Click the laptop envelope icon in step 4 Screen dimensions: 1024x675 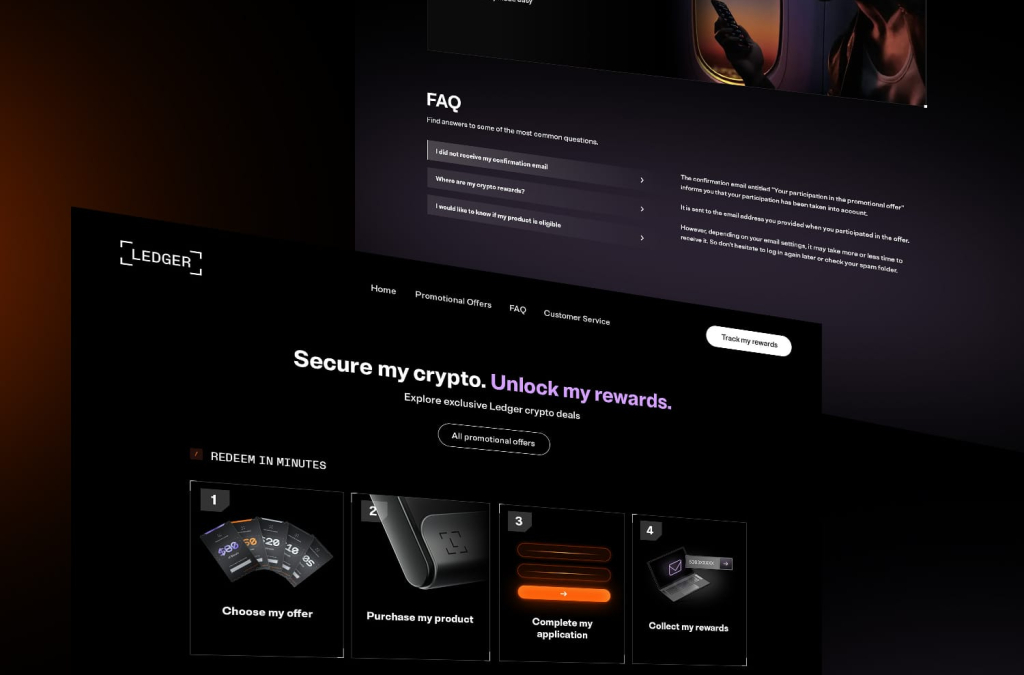coord(675,567)
